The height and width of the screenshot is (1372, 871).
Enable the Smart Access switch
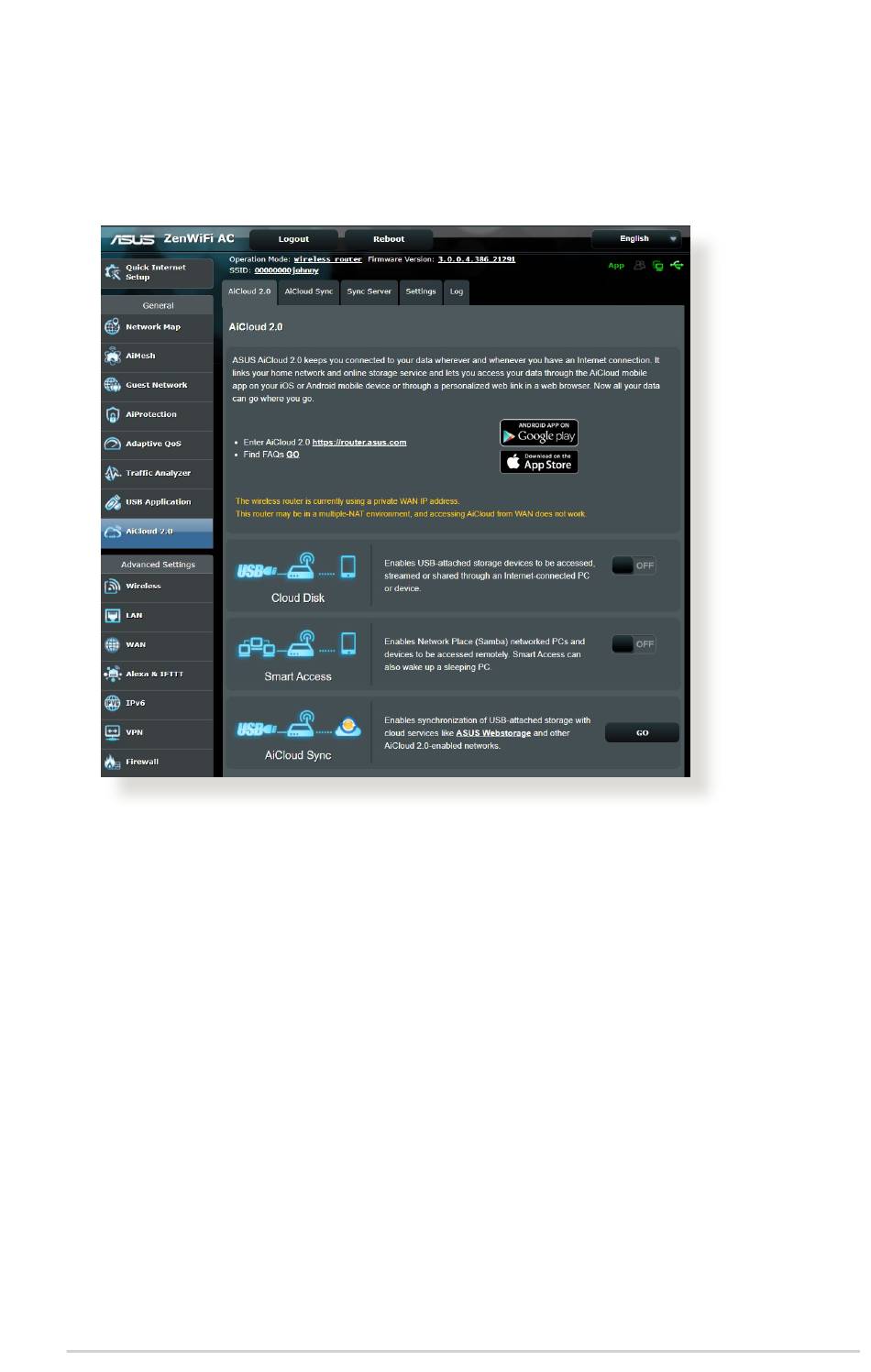(634, 644)
